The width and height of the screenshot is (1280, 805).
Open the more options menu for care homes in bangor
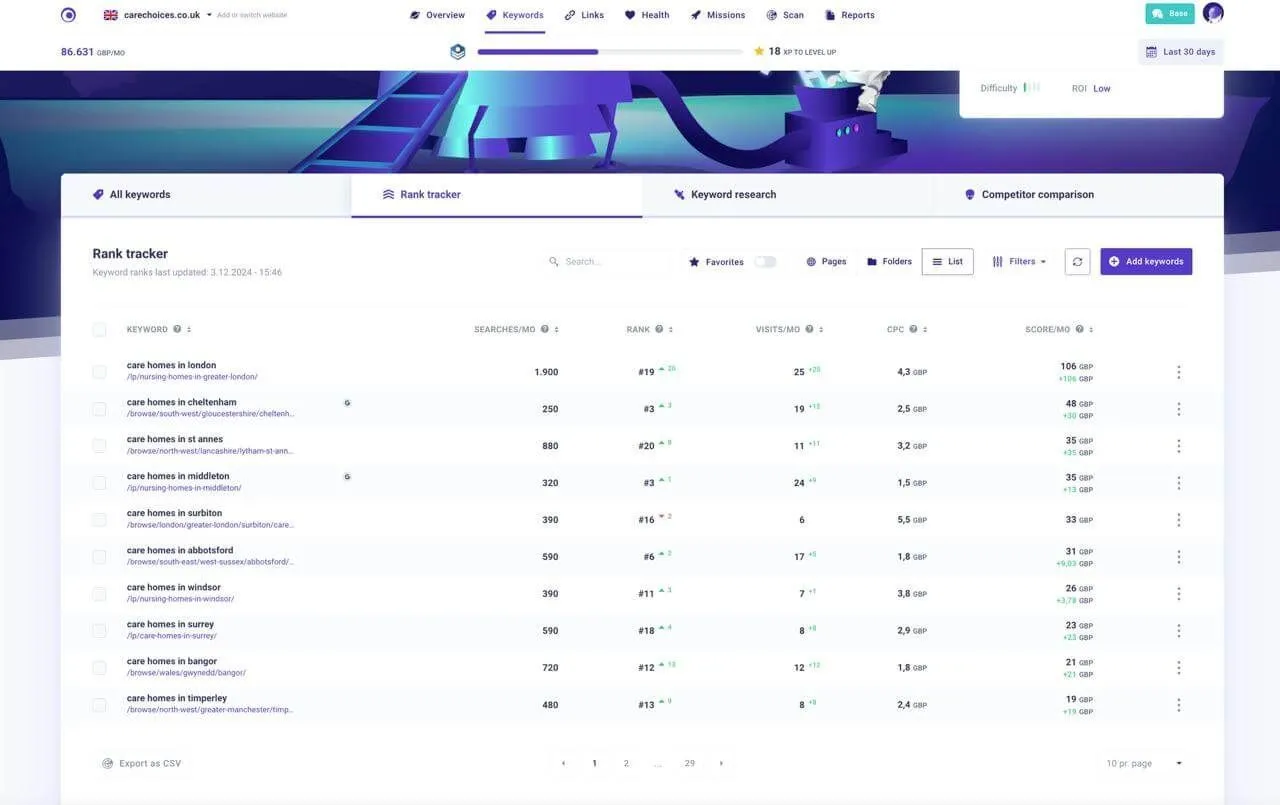click(1178, 668)
